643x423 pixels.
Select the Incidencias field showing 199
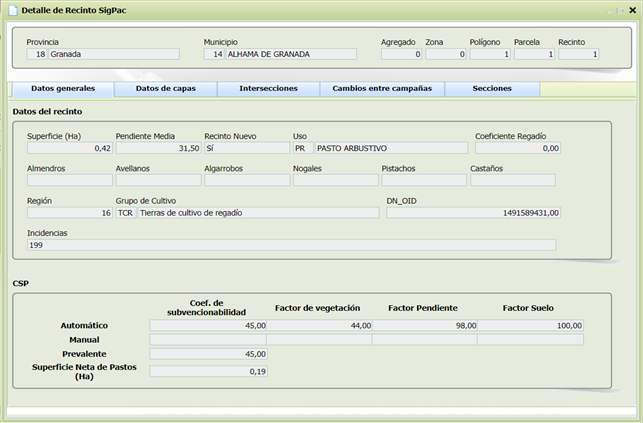[x=290, y=245]
